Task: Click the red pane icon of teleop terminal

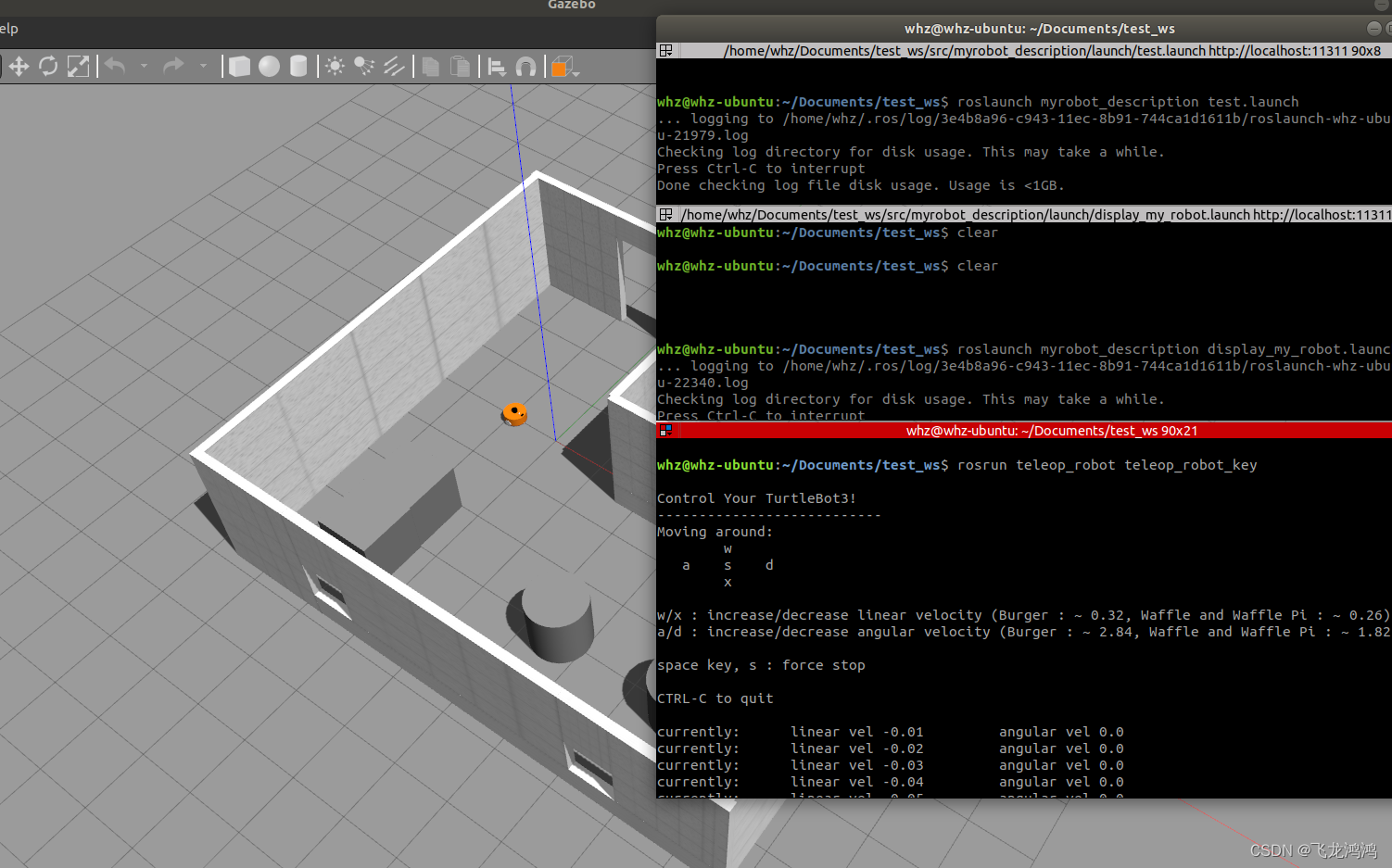Action: [x=665, y=431]
